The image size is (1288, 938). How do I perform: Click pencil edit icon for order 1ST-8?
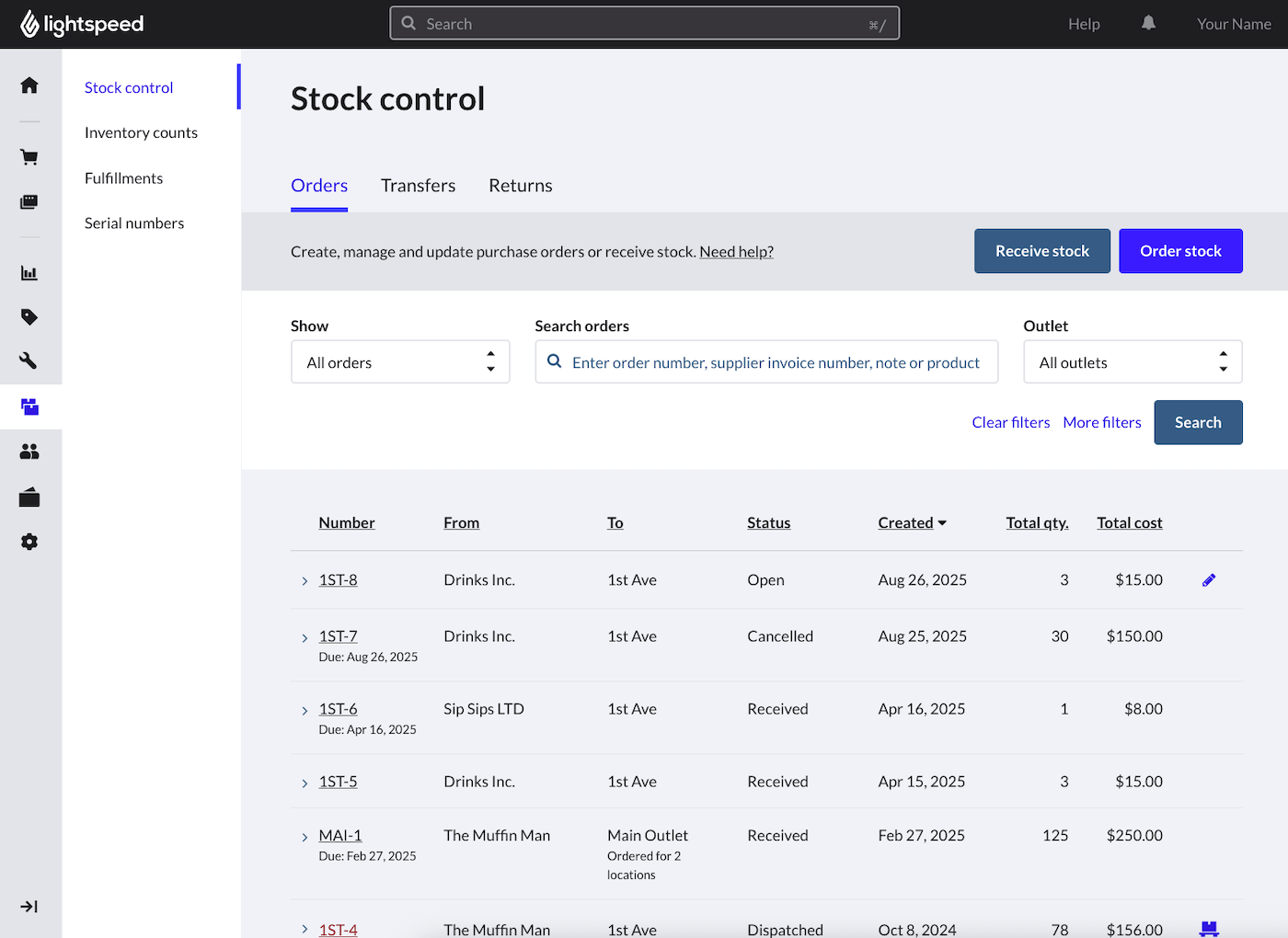[x=1209, y=580]
